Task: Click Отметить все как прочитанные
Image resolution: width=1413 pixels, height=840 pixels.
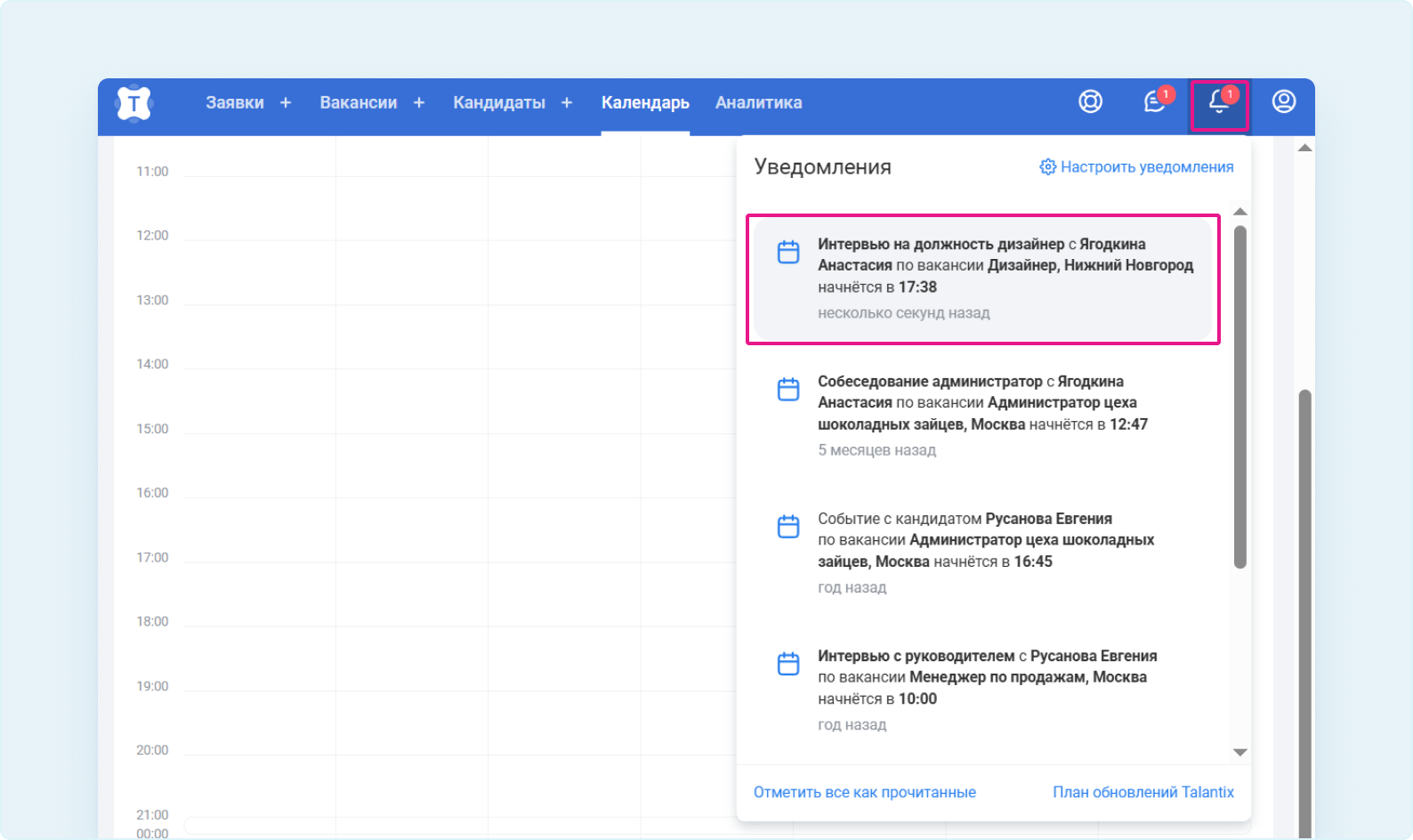Action: pos(864,792)
